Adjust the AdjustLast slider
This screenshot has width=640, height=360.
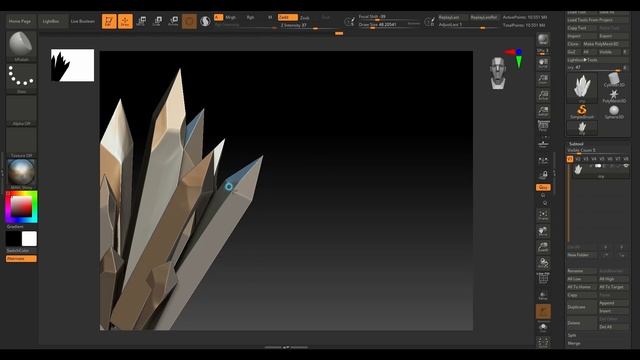(x=468, y=25)
